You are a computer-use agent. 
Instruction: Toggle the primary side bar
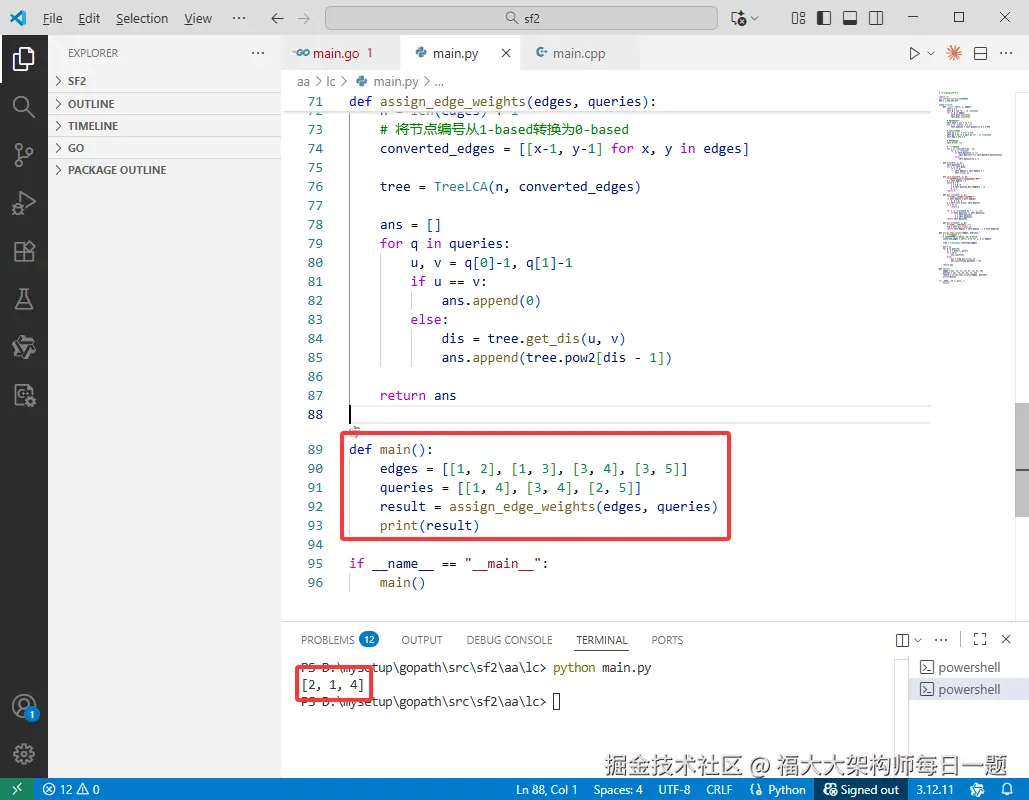coord(824,18)
